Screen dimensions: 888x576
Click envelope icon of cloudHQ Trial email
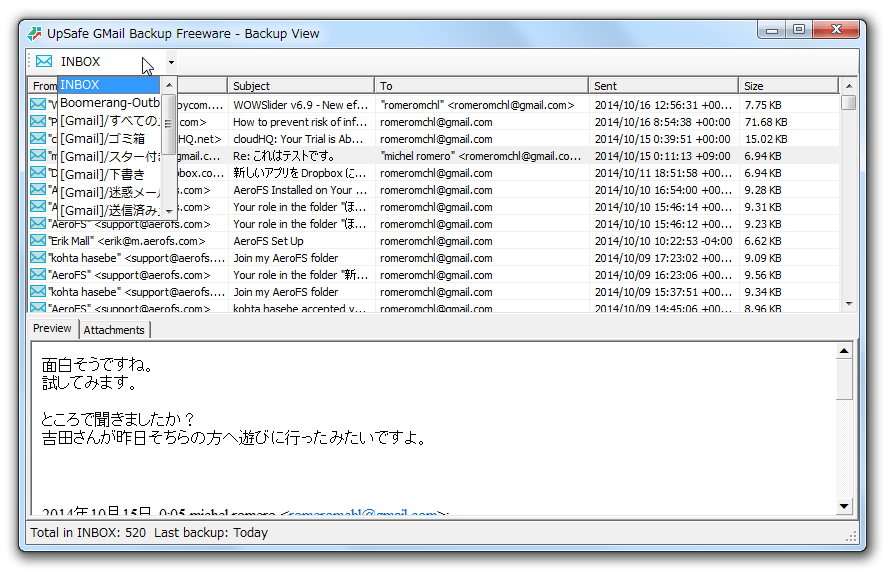tap(38, 138)
